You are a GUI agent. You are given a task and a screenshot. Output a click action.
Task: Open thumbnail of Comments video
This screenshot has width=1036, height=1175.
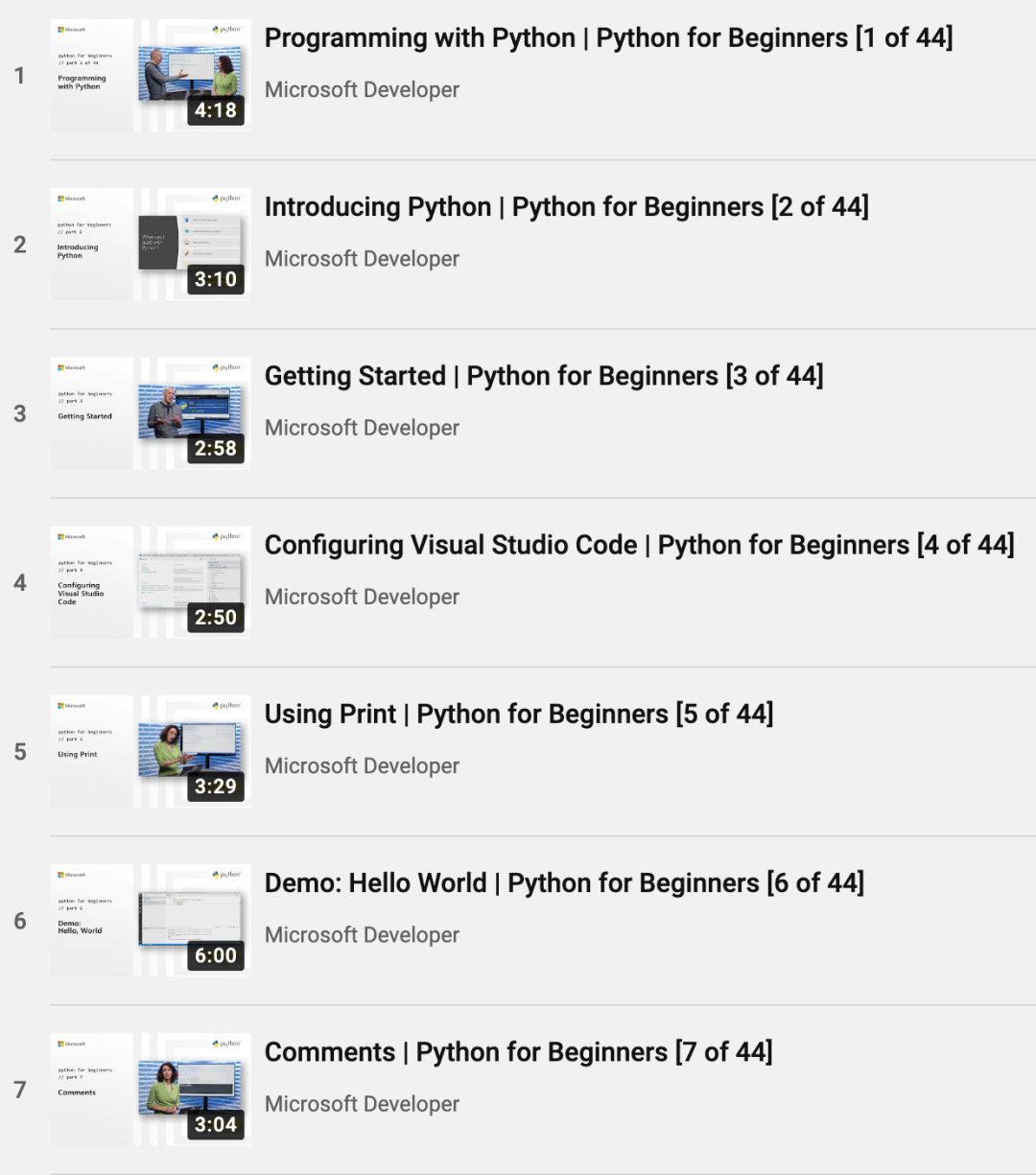coord(151,1090)
